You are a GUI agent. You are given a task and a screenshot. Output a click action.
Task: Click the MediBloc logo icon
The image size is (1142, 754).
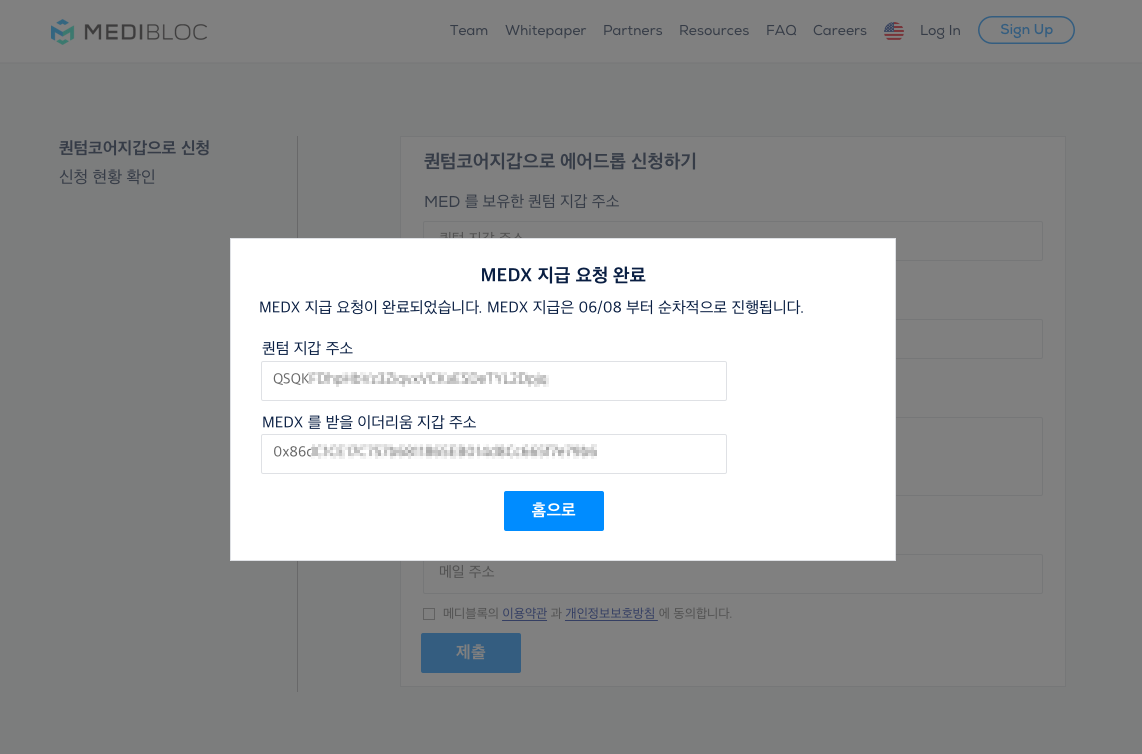65,31
